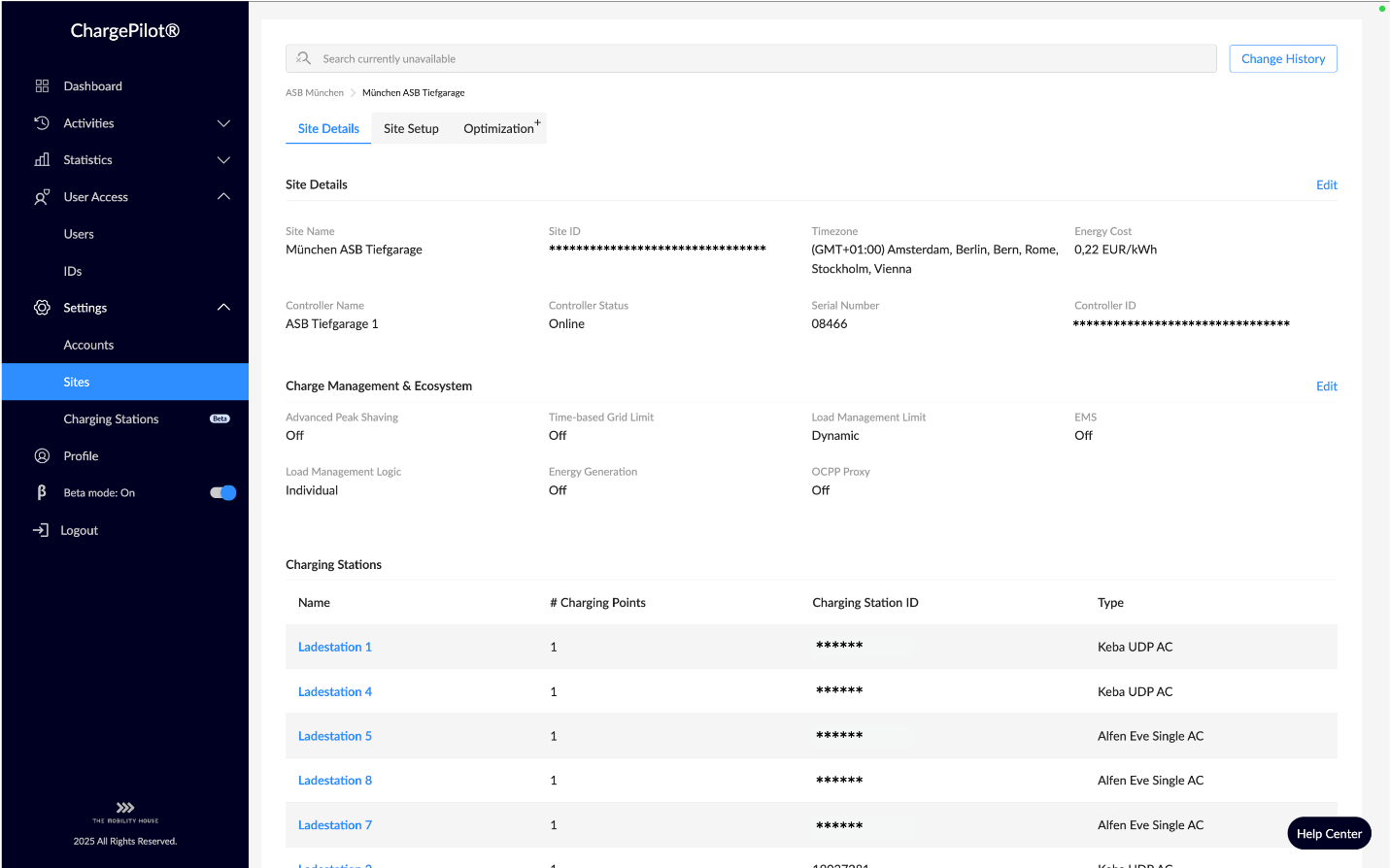This screenshot has height=868, width=1390.
Task: Expand the Activities menu chevron
Action: coord(223,123)
